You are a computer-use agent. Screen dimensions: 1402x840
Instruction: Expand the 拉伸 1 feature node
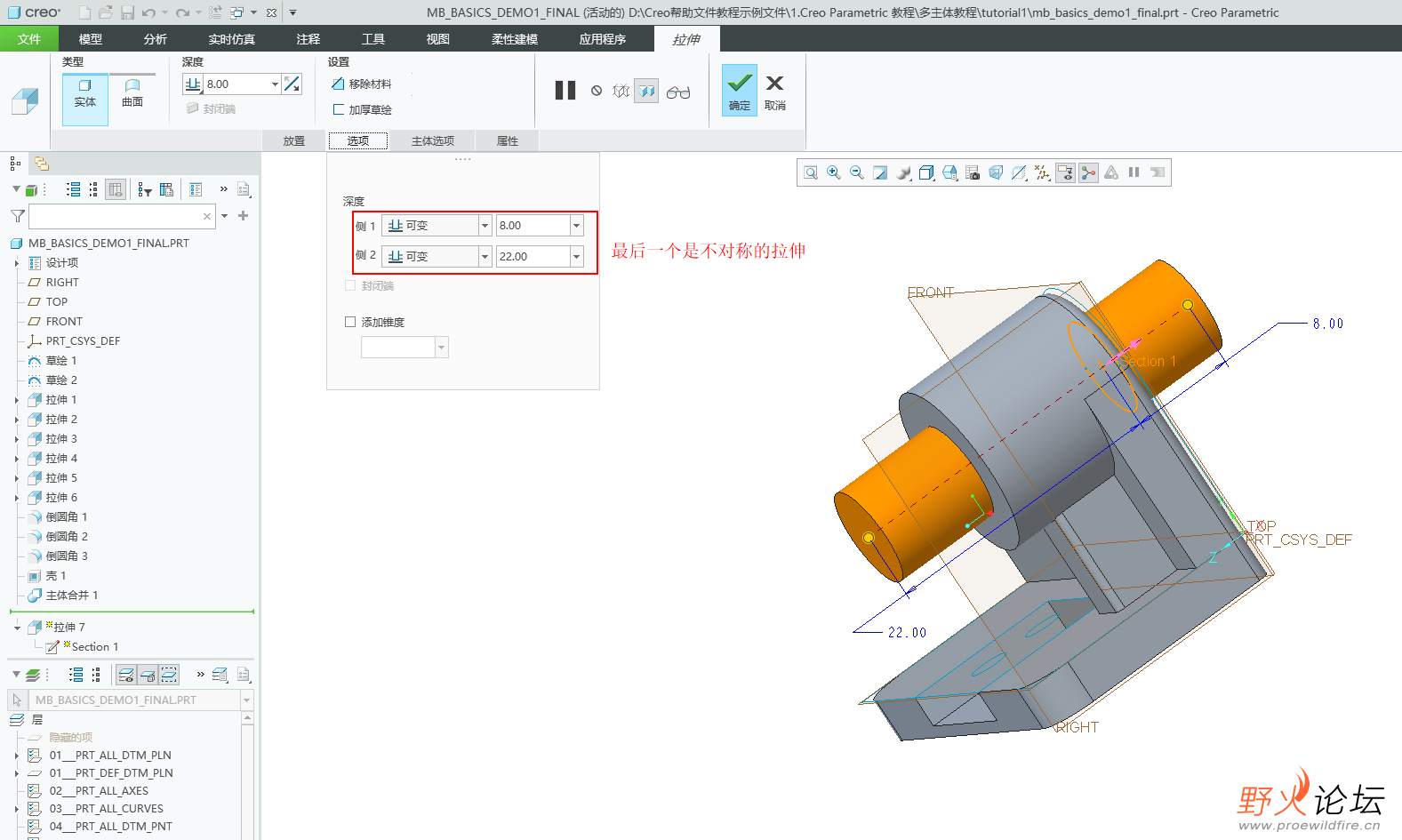pyautogui.click(x=16, y=400)
